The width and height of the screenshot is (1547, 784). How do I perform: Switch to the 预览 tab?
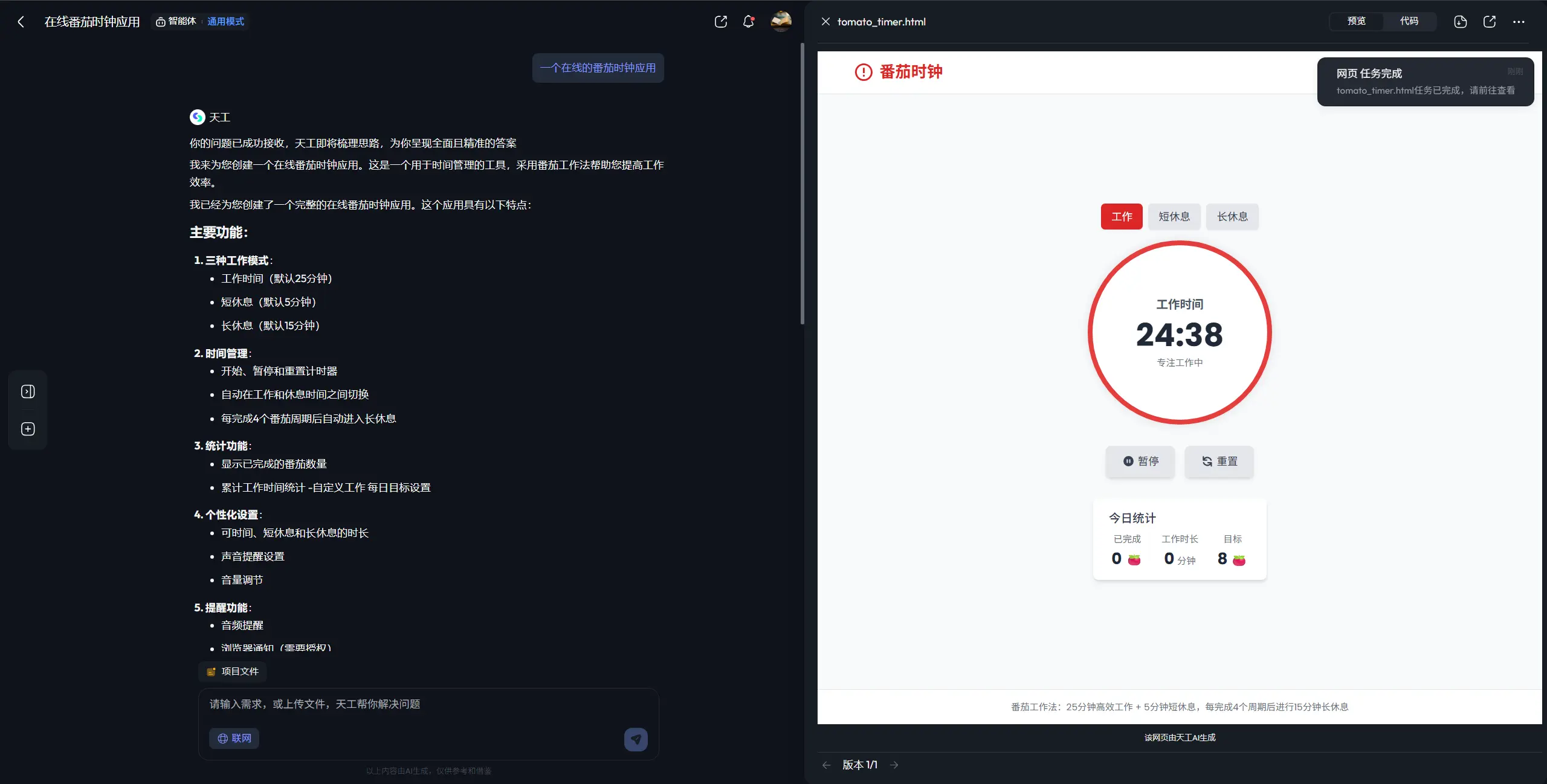[x=1356, y=21]
